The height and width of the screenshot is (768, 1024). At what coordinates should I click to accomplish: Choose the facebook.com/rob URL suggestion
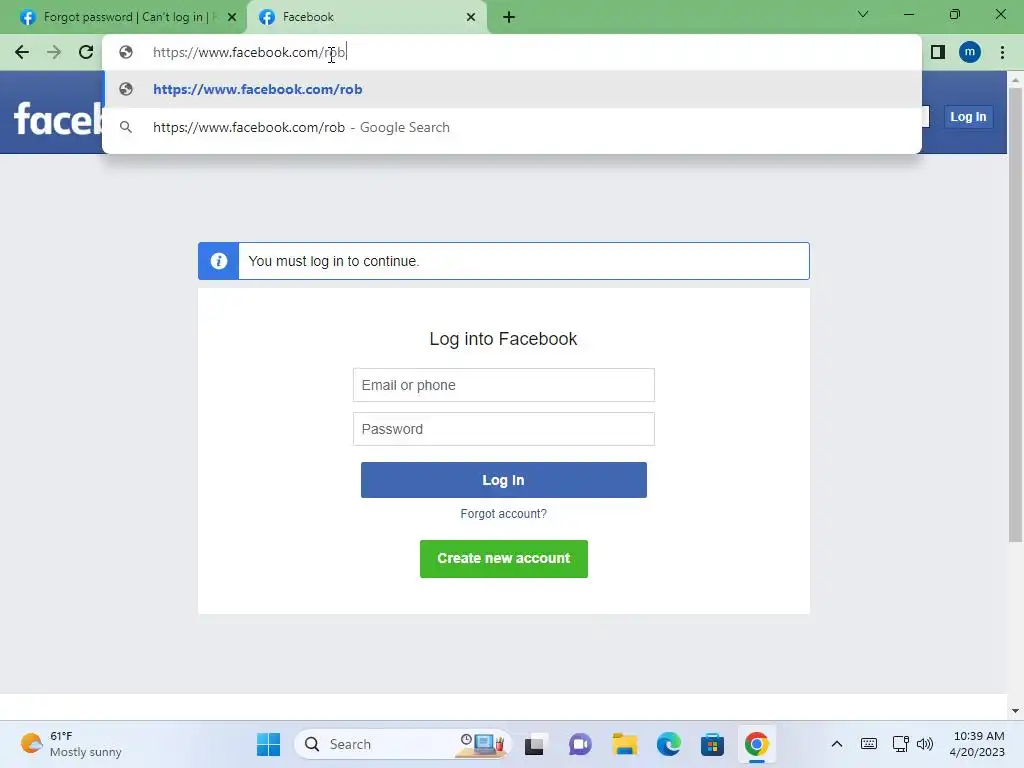point(512,89)
